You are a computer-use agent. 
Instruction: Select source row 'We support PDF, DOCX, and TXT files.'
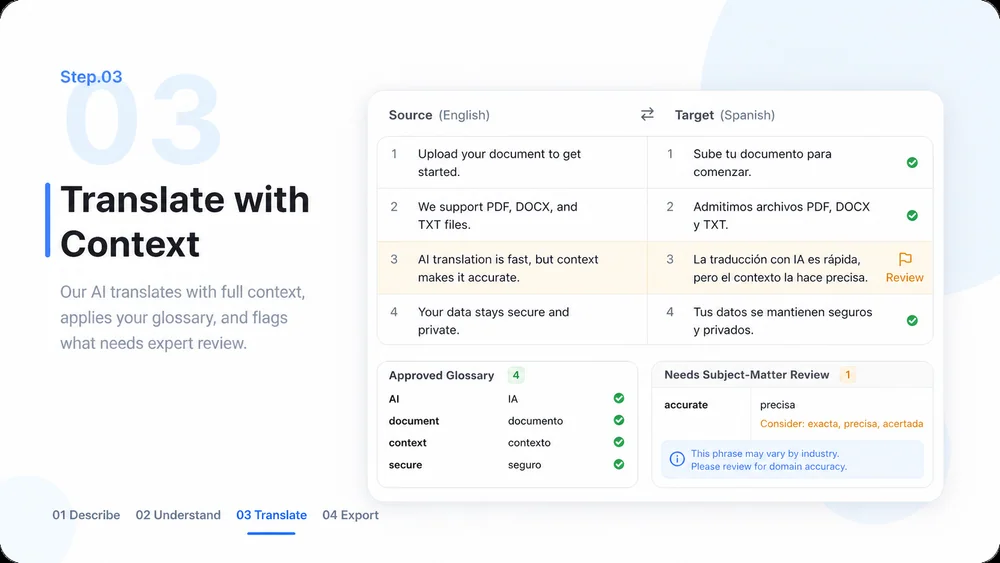[x=512, y=216]
